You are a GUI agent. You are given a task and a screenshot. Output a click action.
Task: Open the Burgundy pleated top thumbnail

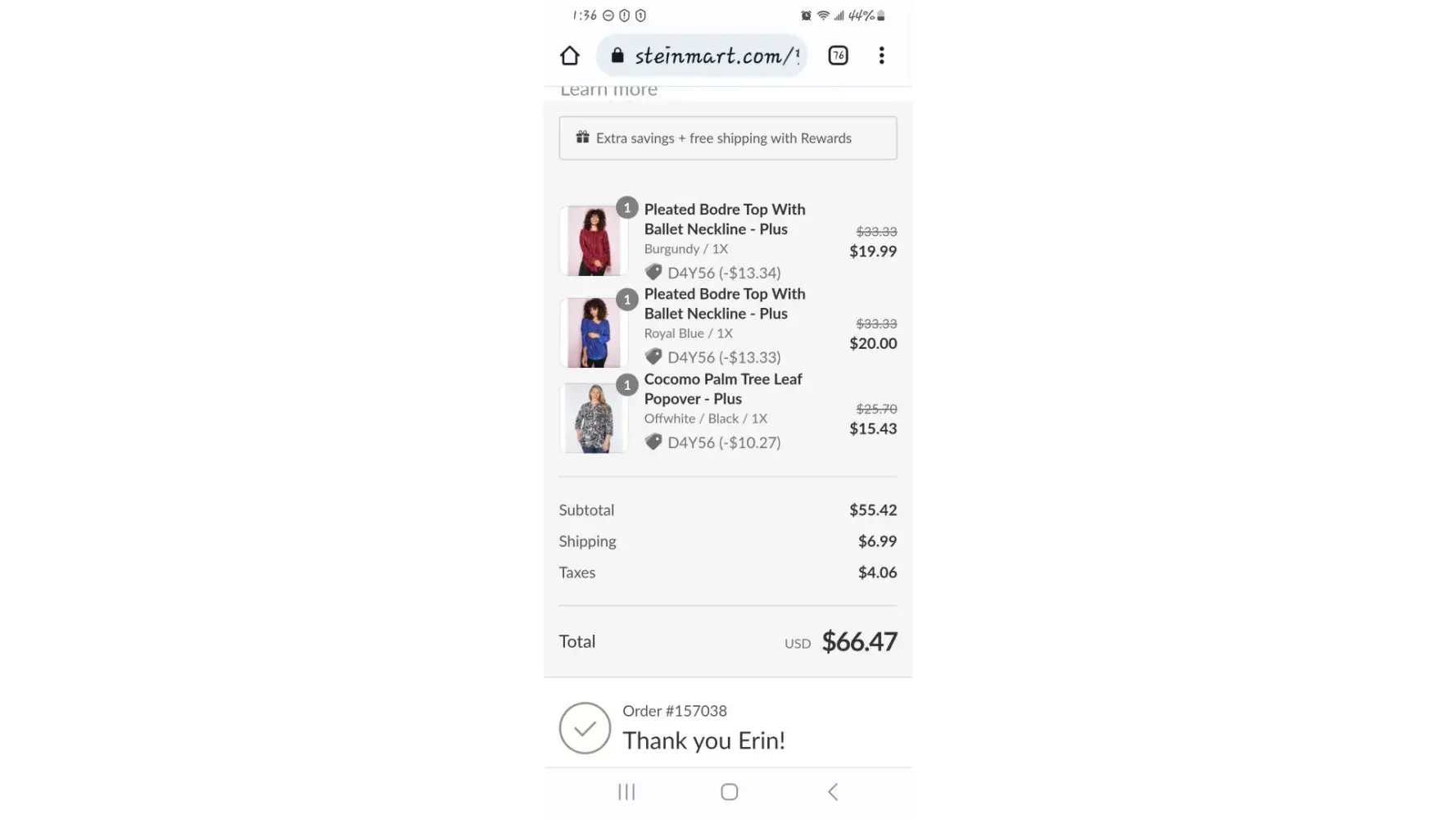click(594, 241)
